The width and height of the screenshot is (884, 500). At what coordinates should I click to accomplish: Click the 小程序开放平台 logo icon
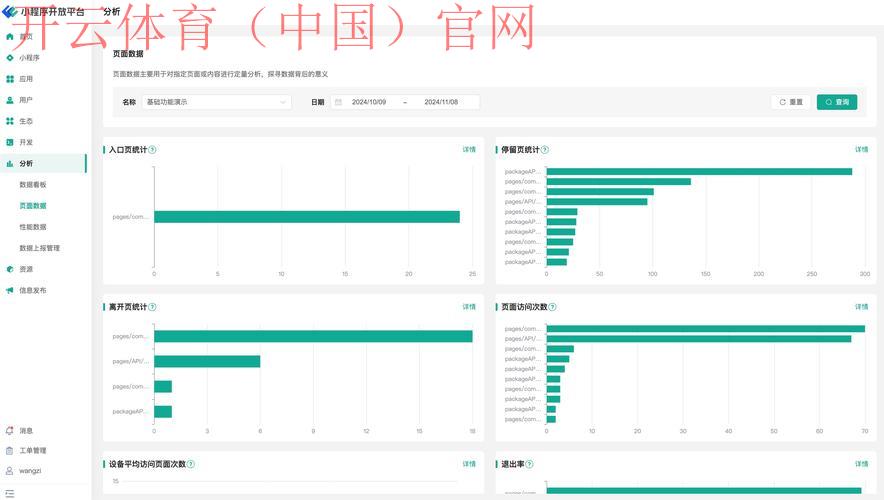9,11
